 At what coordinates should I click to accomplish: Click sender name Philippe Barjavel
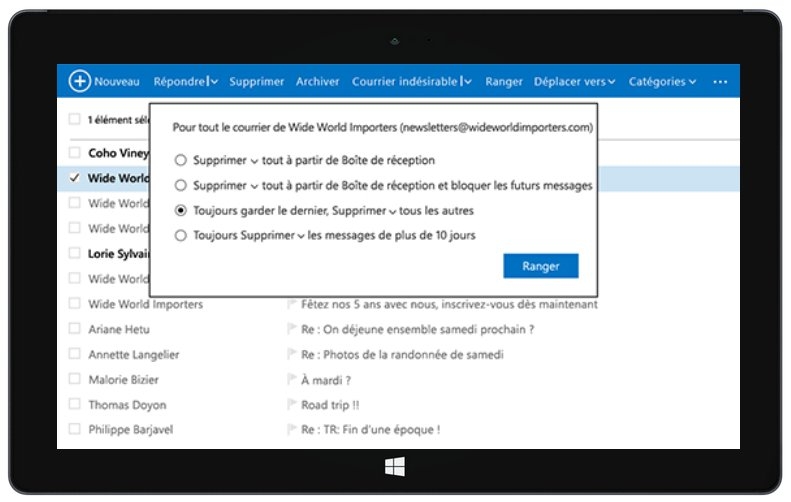[x=131, y=429]
